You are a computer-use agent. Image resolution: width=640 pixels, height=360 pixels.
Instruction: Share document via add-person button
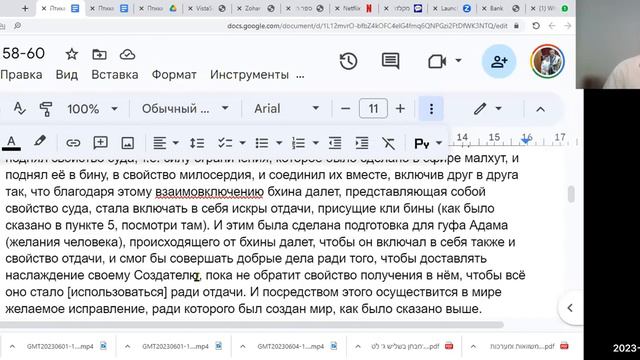click(x=499, y=62)
